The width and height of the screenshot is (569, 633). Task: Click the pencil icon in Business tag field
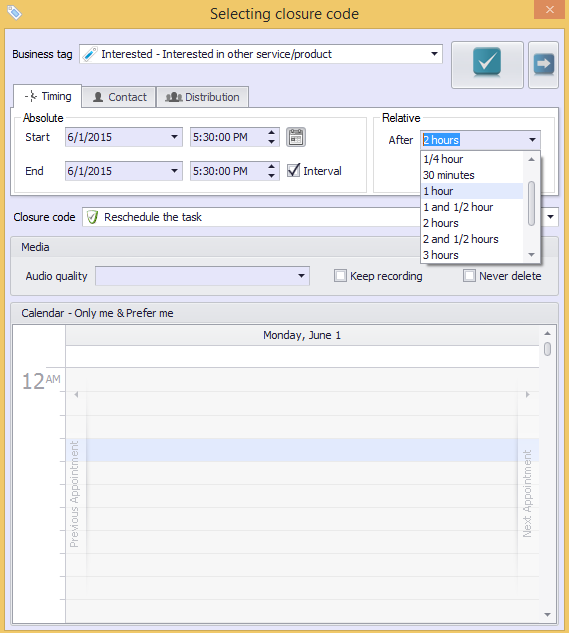pos(90,54)
